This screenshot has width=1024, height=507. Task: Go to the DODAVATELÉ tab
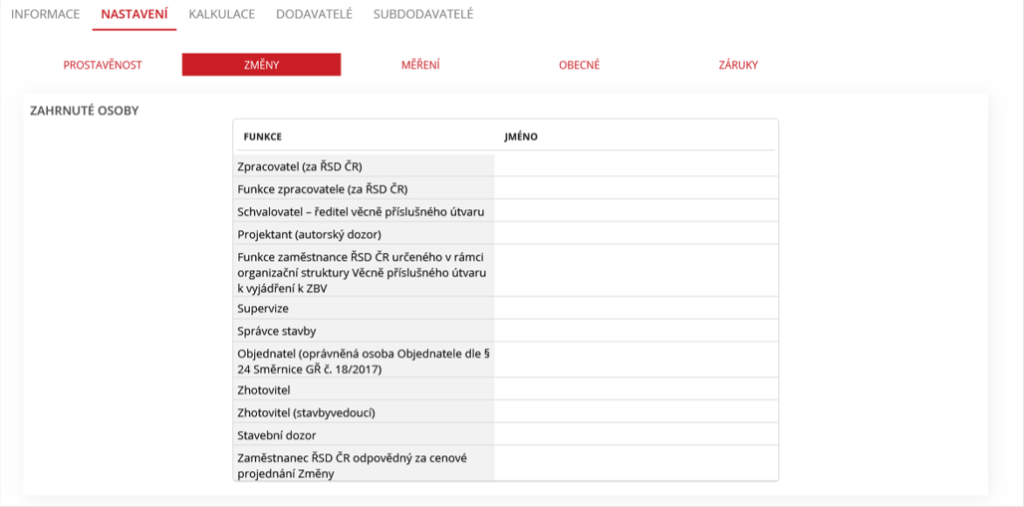coord(314,14)
